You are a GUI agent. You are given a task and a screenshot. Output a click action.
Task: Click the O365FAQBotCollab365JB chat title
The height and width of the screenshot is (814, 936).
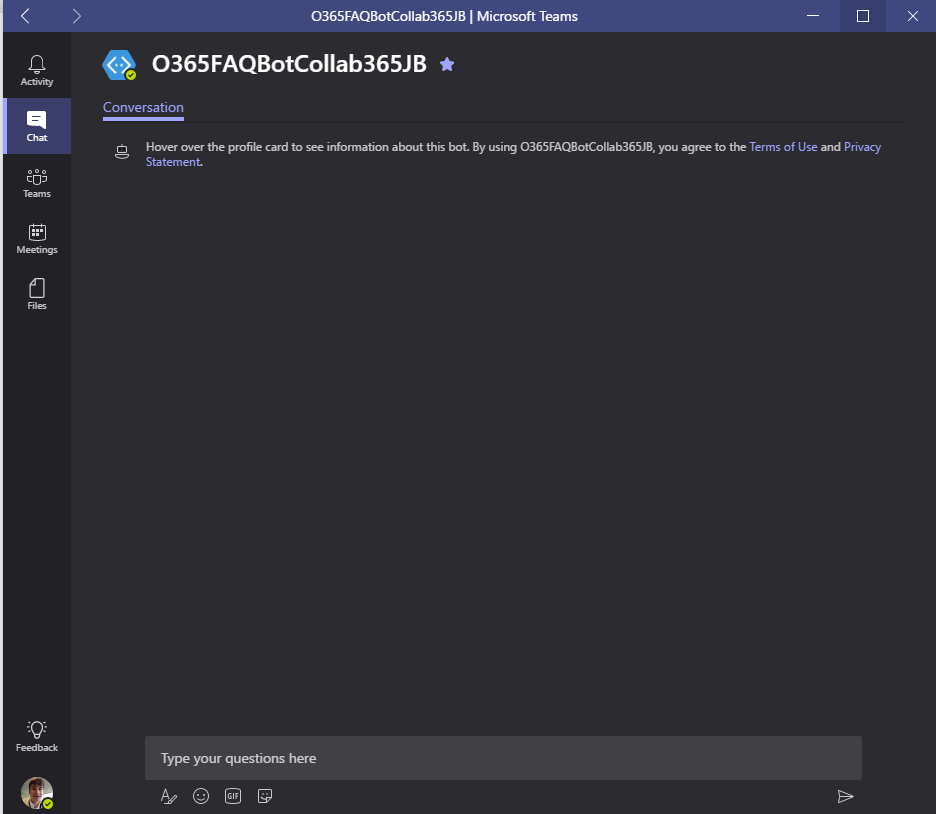point(289,64)
